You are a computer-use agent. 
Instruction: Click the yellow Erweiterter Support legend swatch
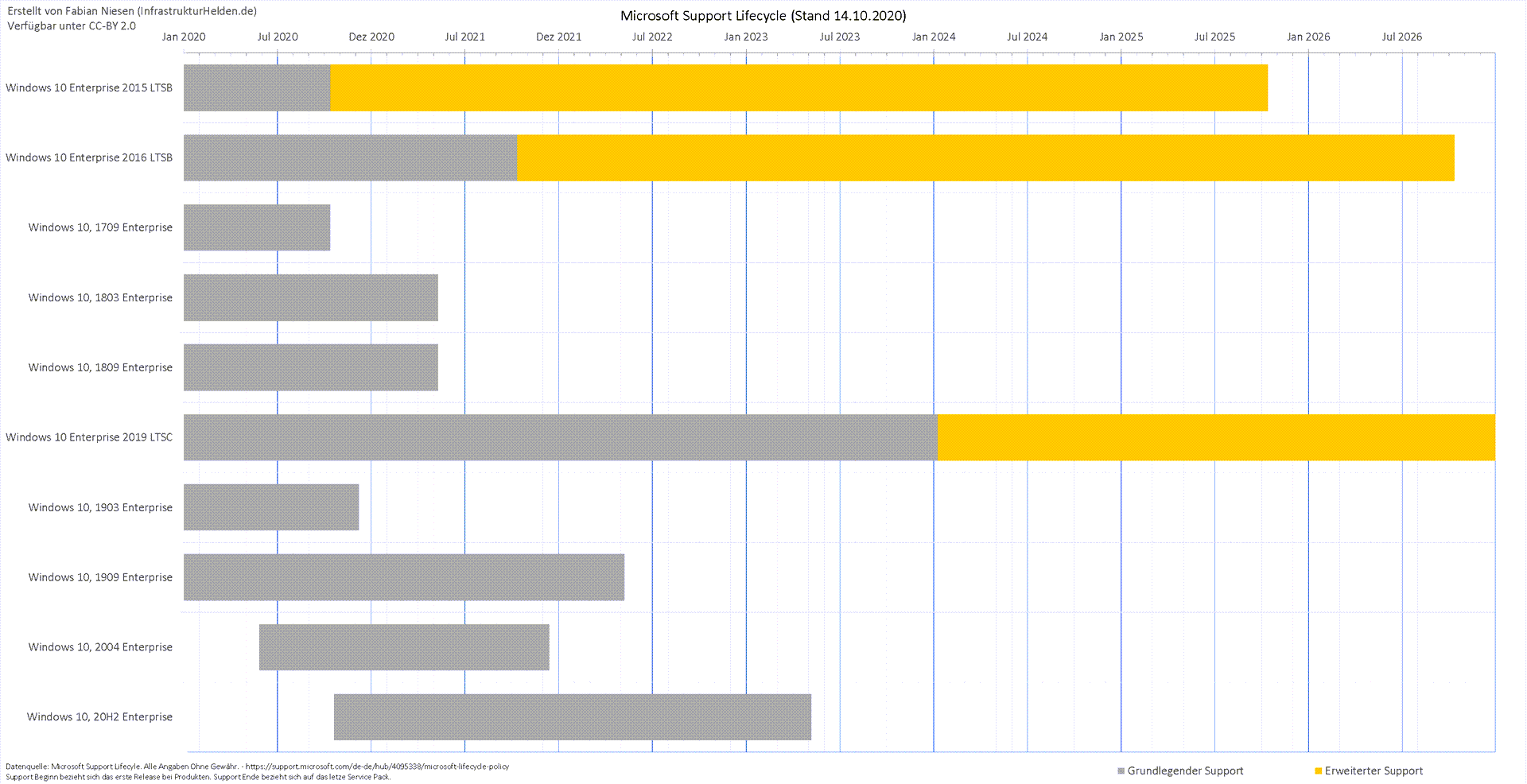[1319, 771]
